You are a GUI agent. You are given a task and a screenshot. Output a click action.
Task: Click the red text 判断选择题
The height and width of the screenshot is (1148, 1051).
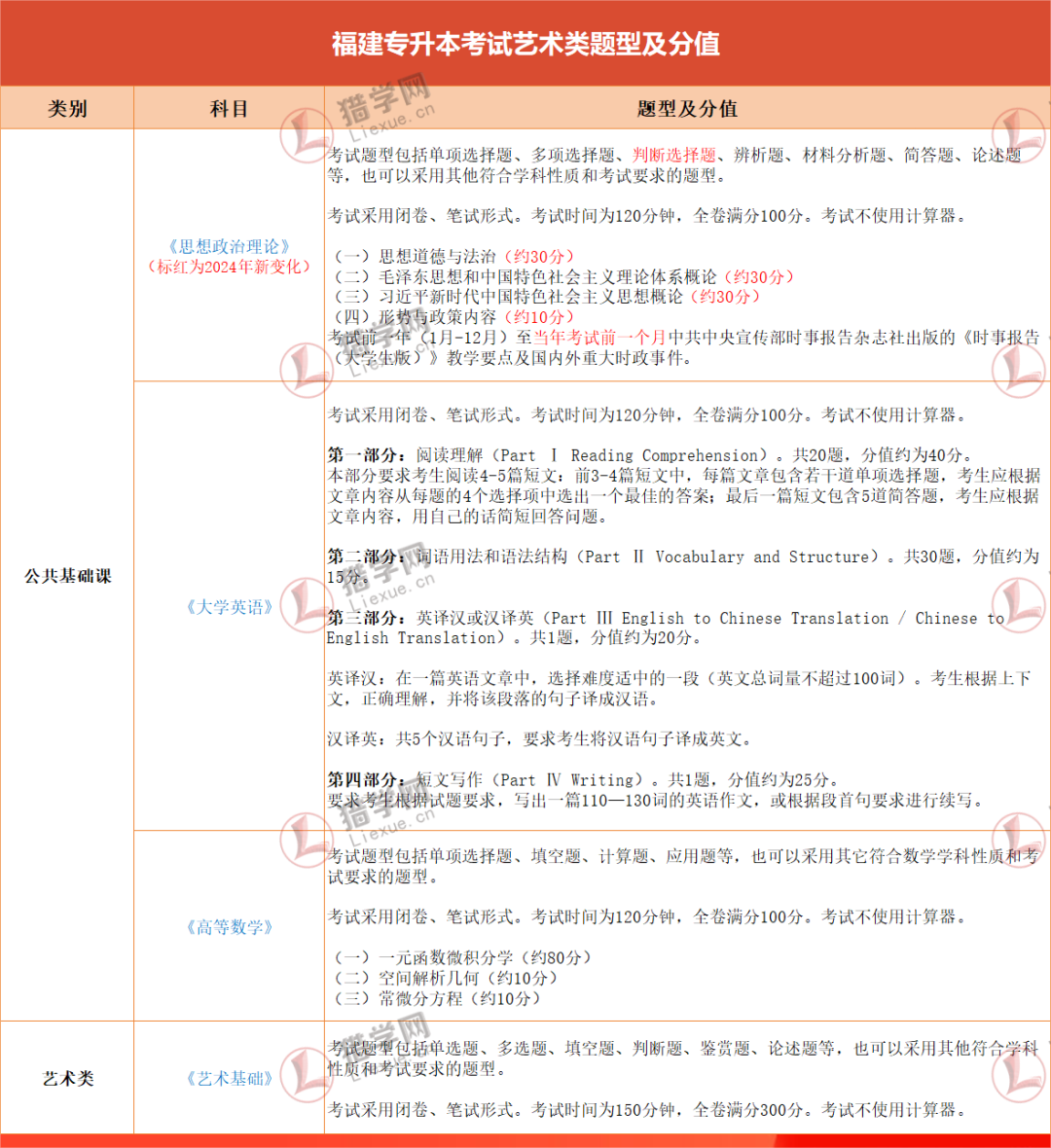(673, 156)
